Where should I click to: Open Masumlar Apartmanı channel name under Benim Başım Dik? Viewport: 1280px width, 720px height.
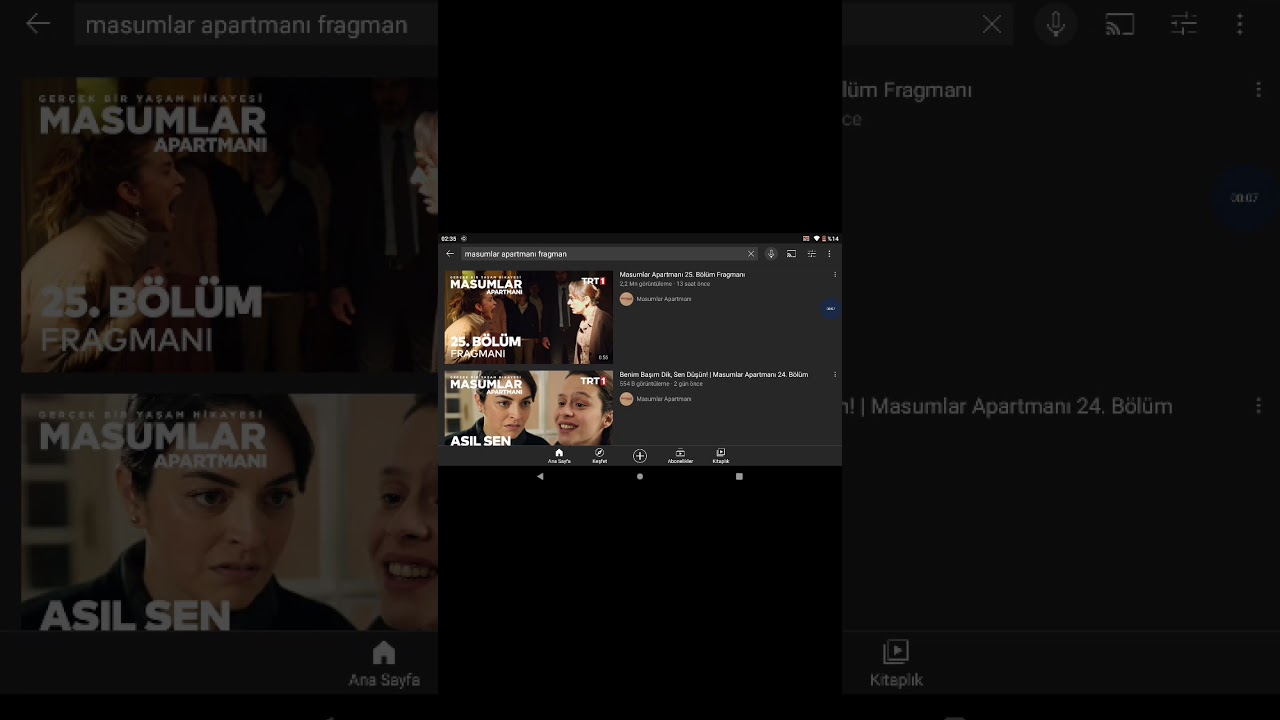coord(664,399)
